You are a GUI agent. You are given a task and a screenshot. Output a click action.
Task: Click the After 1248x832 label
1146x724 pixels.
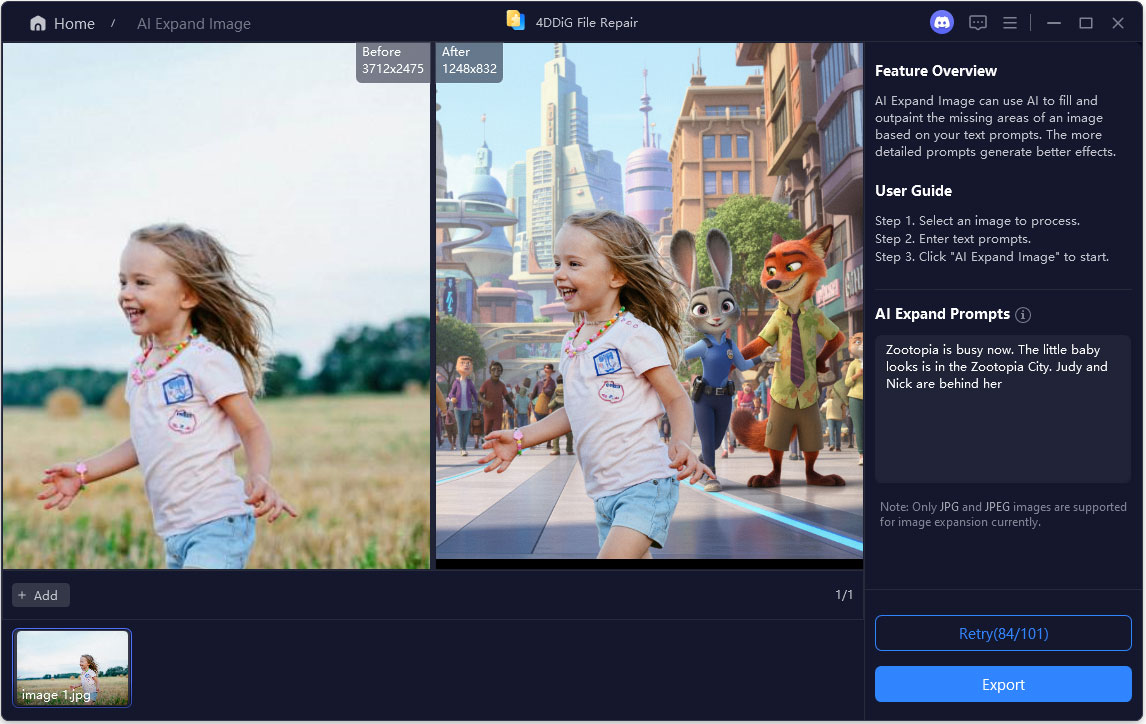coord(470,62)
